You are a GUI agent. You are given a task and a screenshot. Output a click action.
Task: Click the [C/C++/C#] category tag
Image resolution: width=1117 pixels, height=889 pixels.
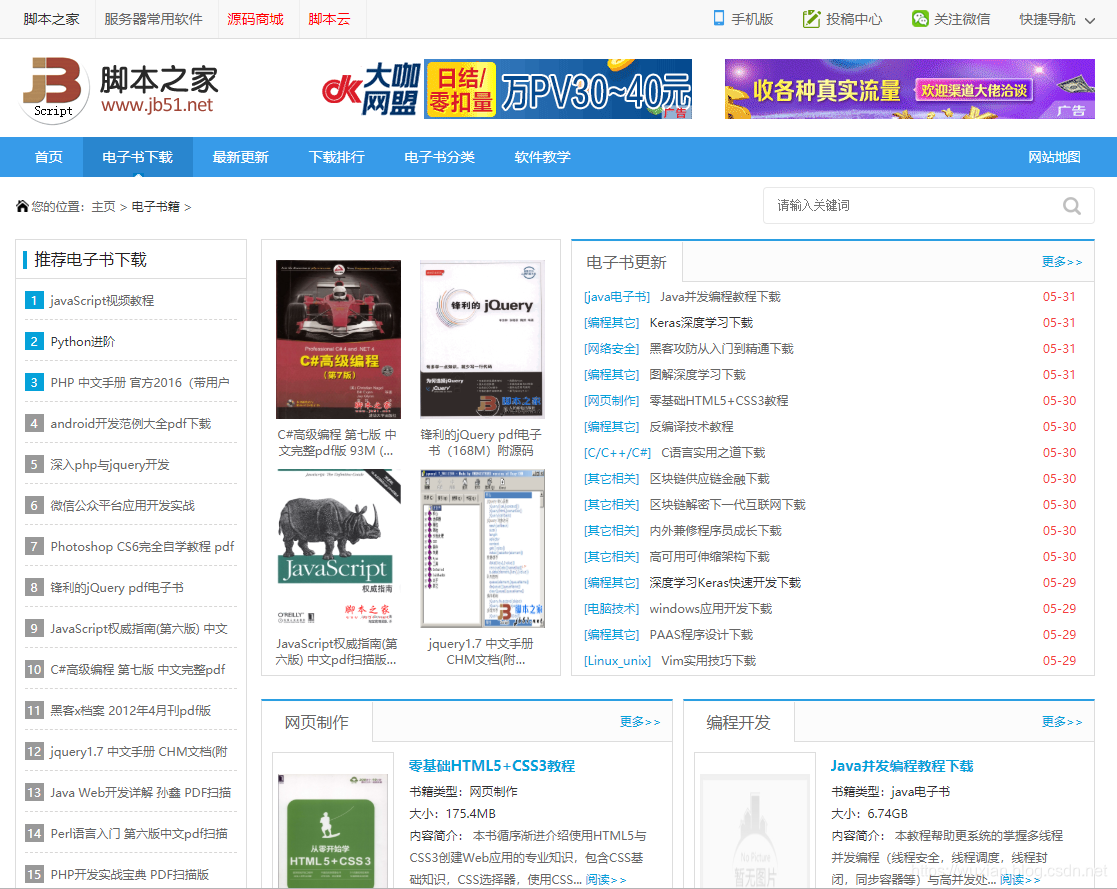click(617, 452)
